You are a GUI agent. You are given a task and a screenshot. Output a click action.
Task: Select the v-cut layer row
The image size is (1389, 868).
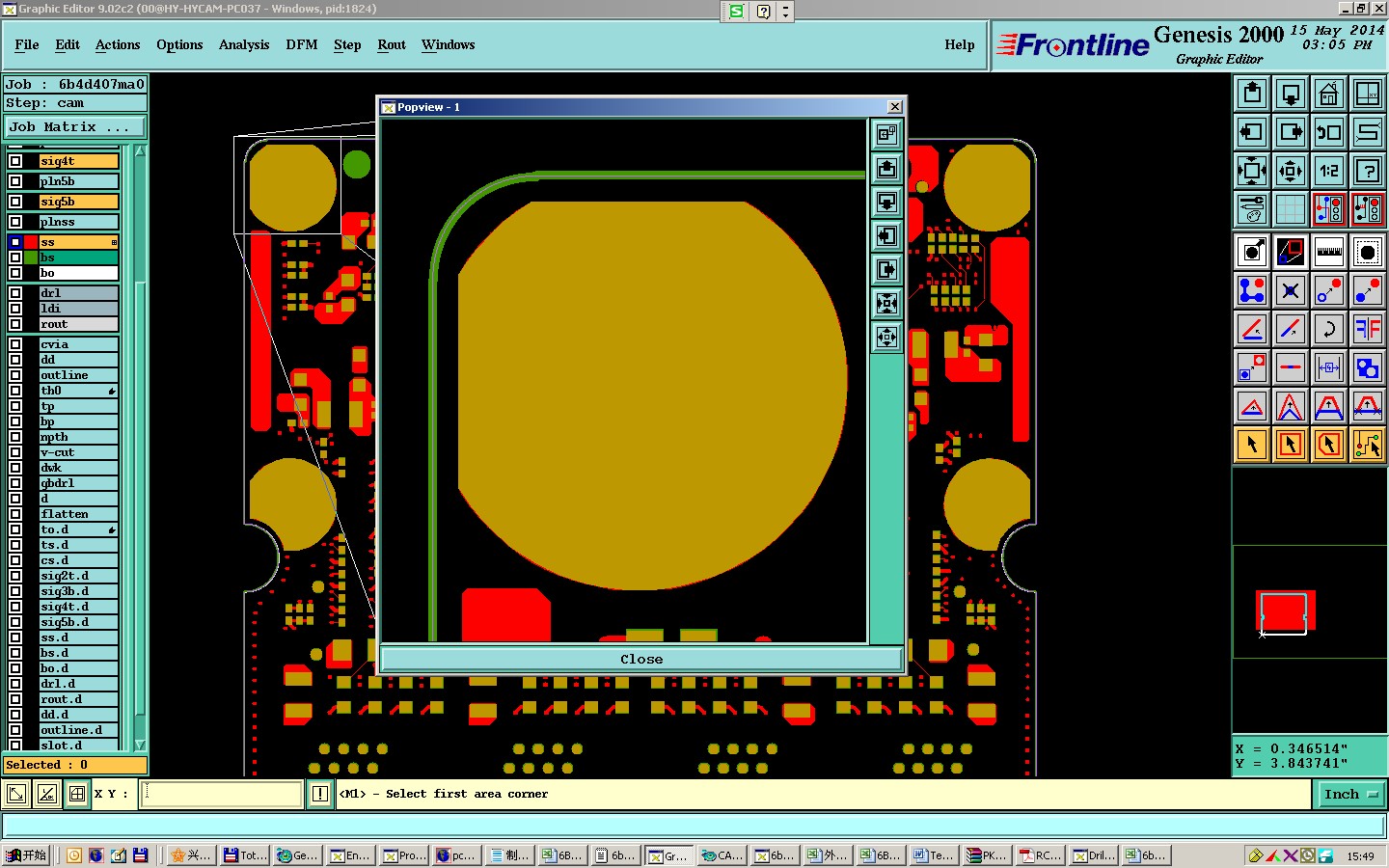[x=78, y=452]
